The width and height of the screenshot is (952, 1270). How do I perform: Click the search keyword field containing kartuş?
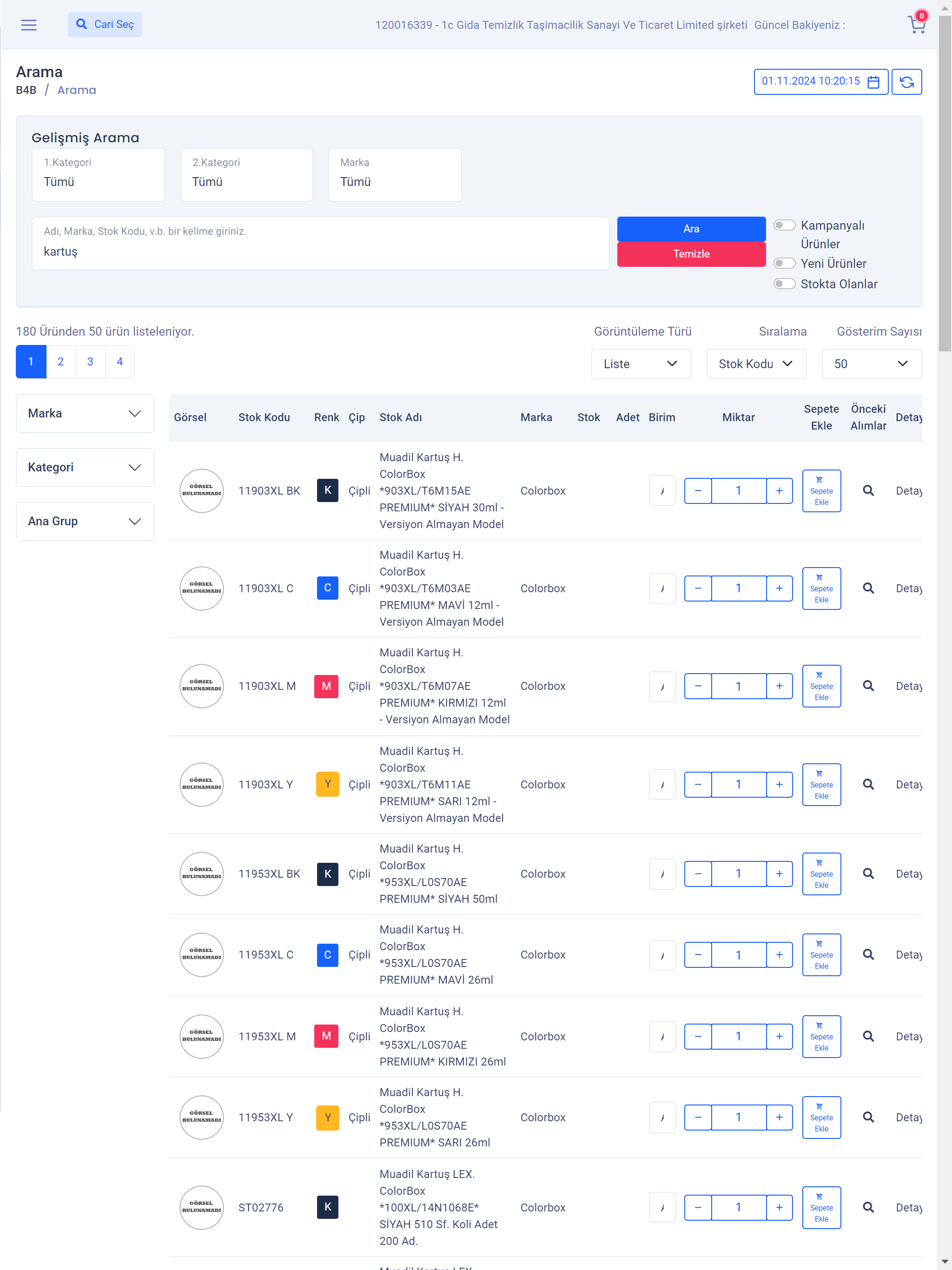pyautogui.click(x=320, y=244)
